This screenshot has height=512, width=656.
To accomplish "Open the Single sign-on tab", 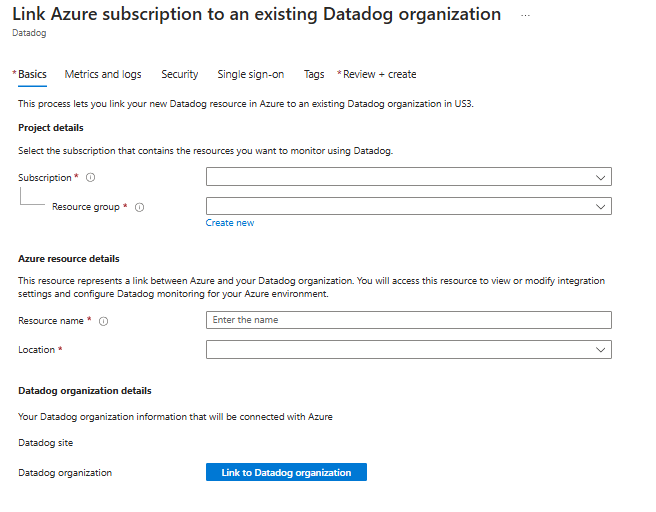I will click(251, 74).
